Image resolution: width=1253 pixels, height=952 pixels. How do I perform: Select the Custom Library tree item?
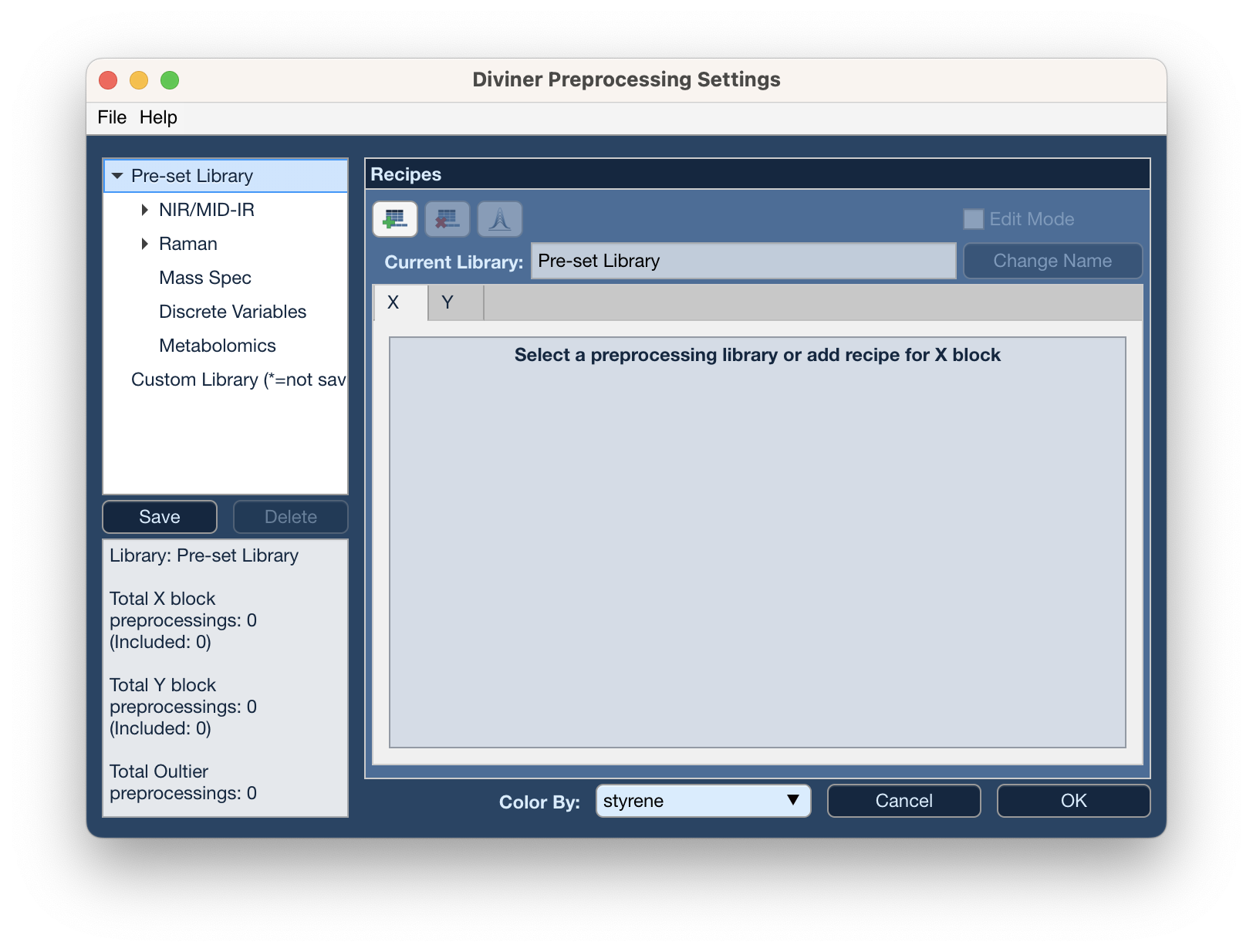(x=238, y=380)
